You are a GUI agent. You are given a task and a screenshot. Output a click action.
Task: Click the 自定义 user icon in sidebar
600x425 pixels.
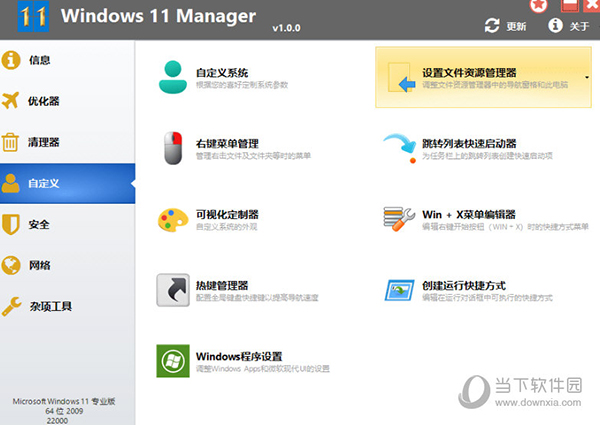click(x=10, y=183)
